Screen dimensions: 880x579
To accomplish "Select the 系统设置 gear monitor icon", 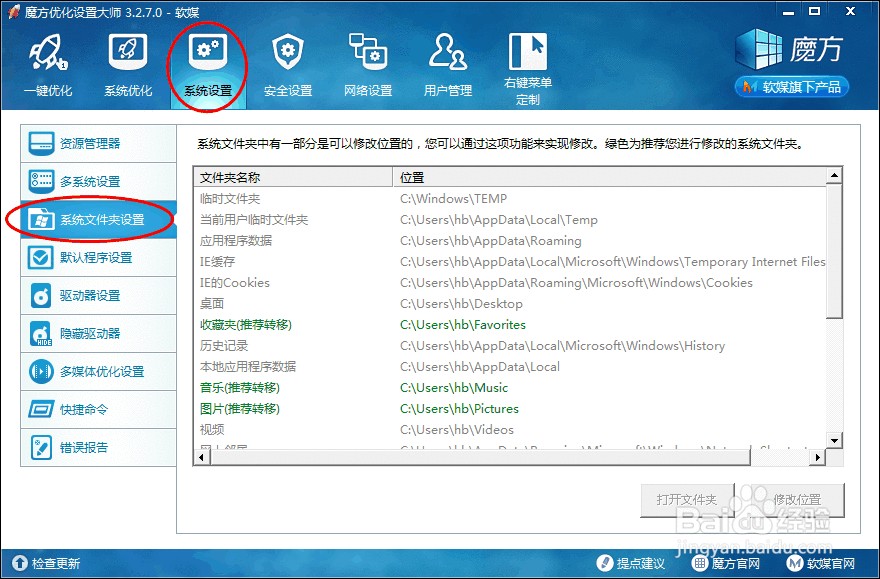I will point(208,52).
